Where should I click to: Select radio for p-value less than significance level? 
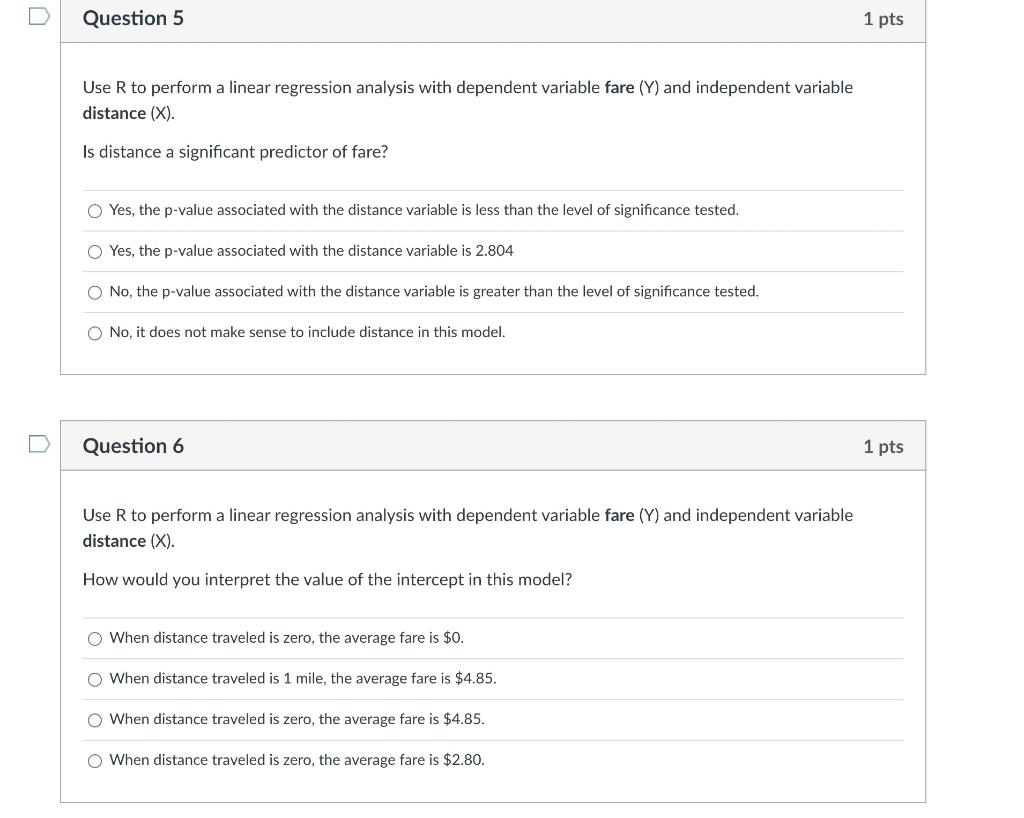point(95,211)
